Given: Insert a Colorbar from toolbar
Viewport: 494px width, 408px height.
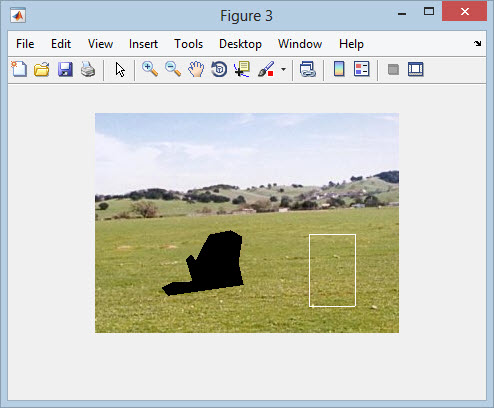Looking at the screenshot, I should [339, 69].
